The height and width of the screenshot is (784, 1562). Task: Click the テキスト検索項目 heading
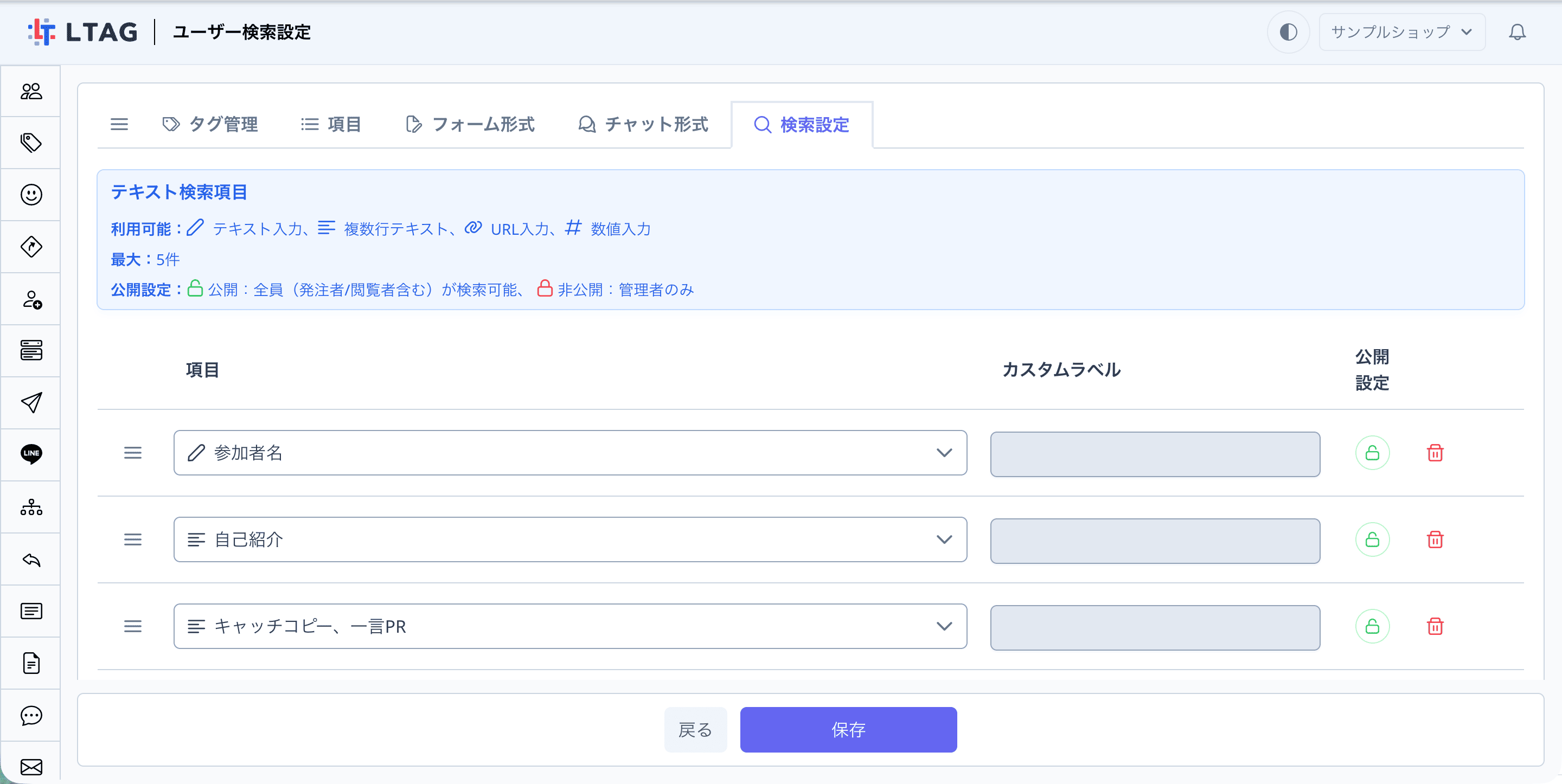(179, 192)
